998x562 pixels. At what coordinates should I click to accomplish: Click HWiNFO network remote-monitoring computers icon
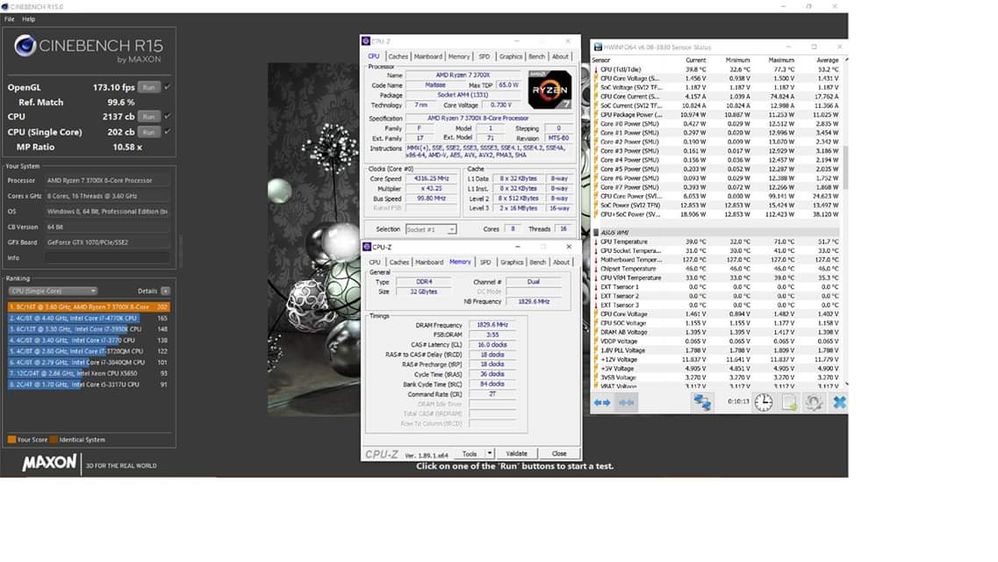click(702, 402)
